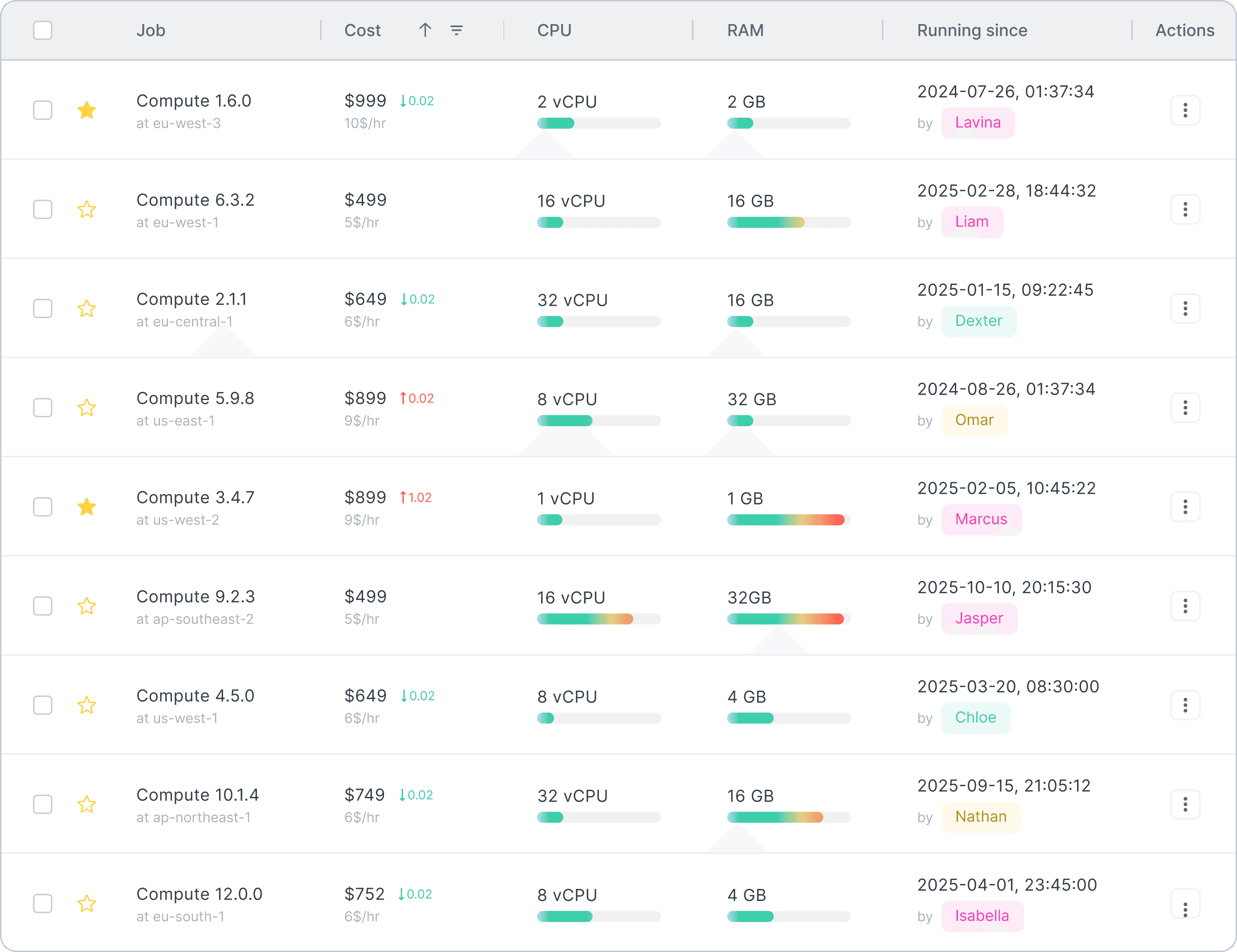This screenshot has width=1237, height=952.
Task: Click the Running since column header
Action: 972,30
